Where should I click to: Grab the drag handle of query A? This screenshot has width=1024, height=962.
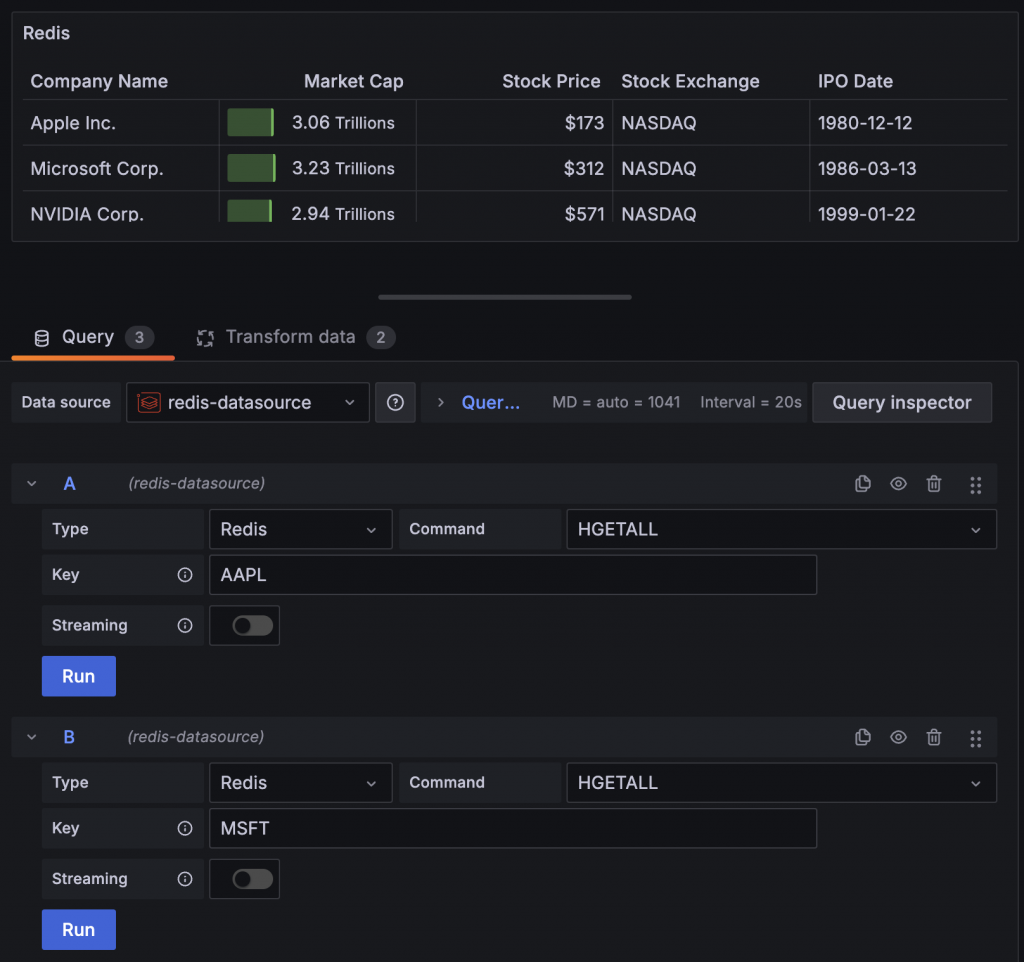point(975,485)
